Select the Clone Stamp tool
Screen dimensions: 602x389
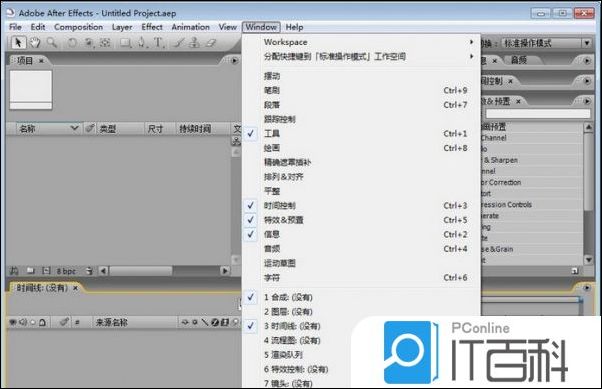coord(194,43)
